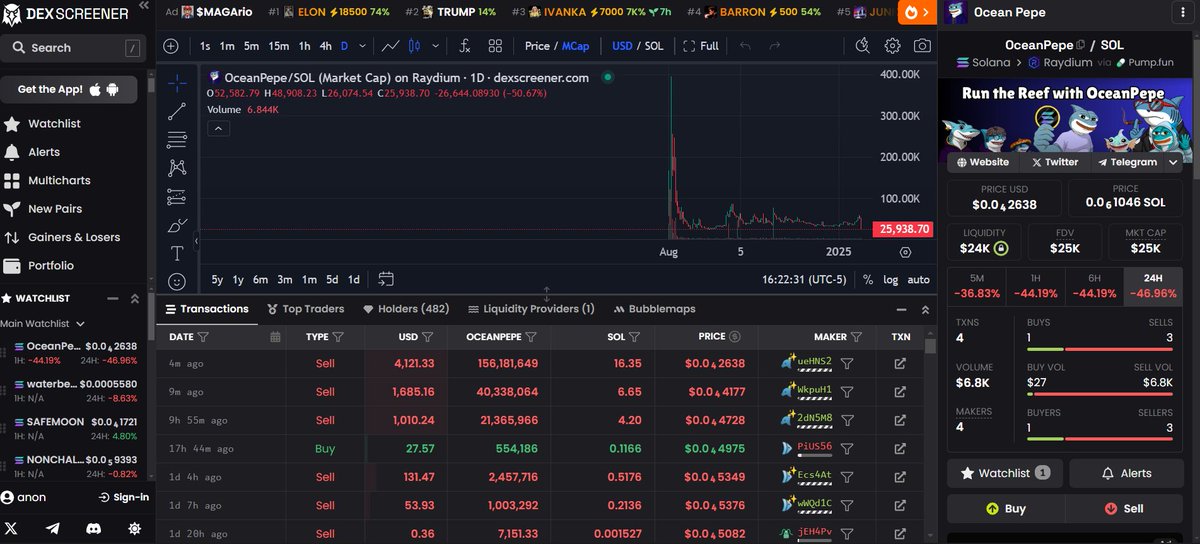Select the trend line drawing tool
The height and width of the screenshot is (544, 1200).
(x=177, y=111)
